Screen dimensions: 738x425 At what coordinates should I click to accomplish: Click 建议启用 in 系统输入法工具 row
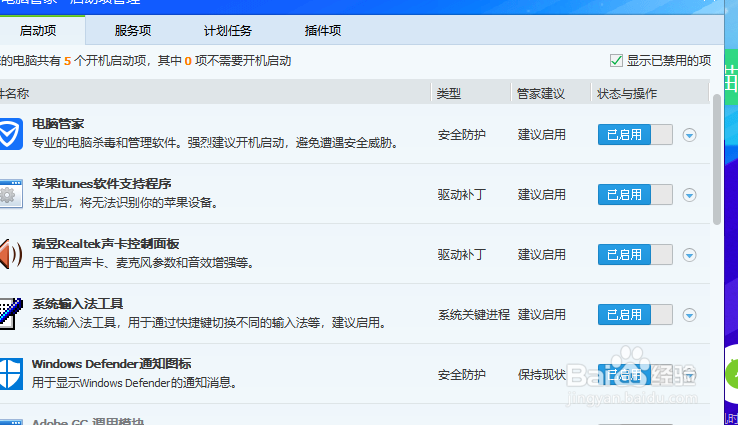tap(542, 314)
